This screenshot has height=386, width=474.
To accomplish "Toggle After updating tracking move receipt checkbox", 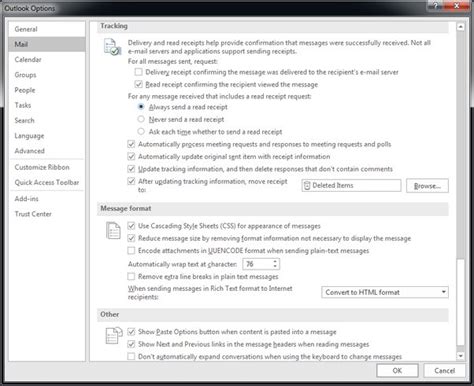I will pyautogui.click(x=131, y=181).
